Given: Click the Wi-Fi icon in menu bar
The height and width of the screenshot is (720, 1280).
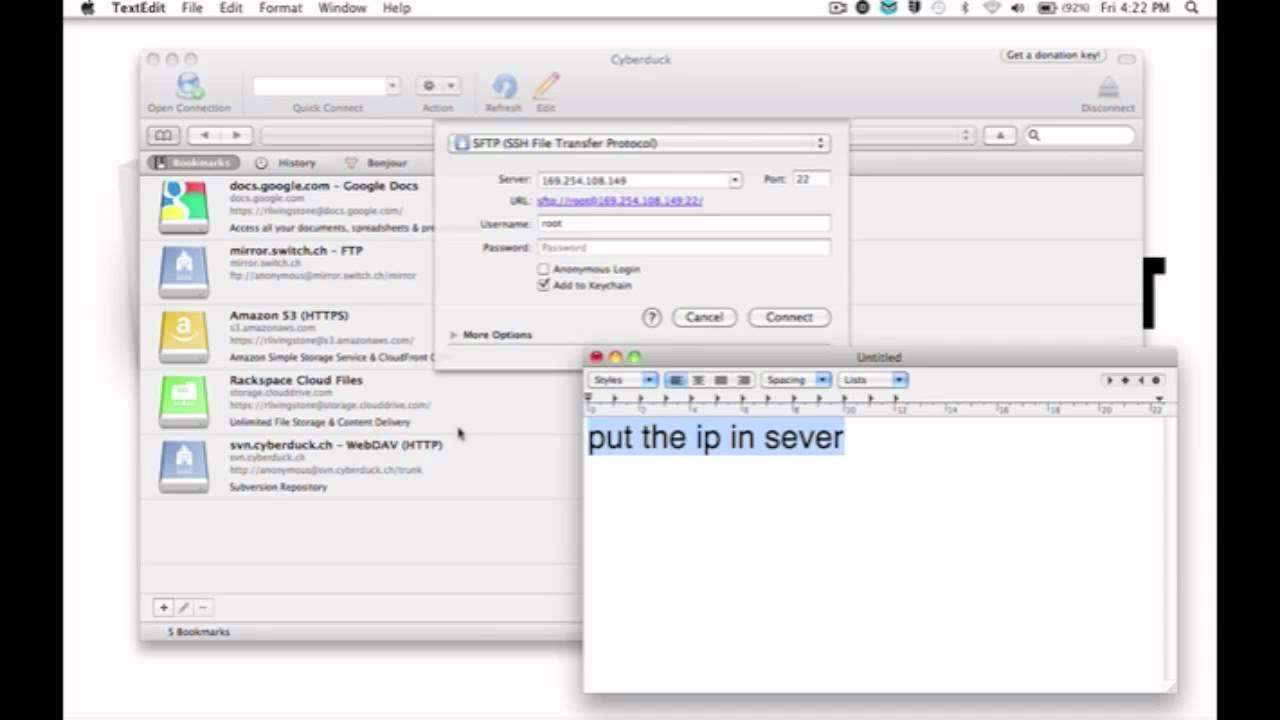Looking at the screenshot, I should (x=992, y=8).
